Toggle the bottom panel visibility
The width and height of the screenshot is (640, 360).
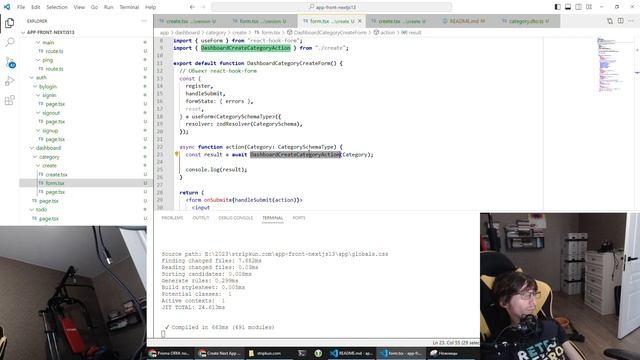[568, 7]
